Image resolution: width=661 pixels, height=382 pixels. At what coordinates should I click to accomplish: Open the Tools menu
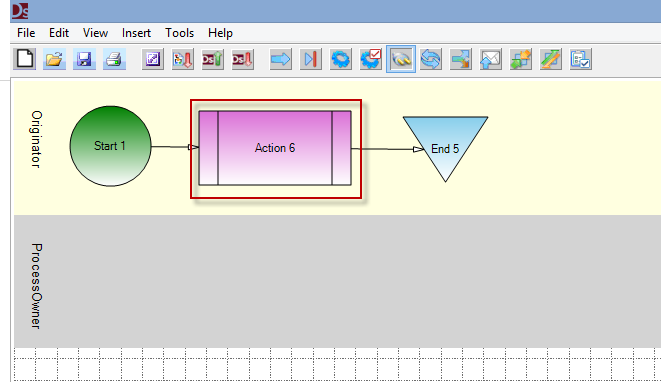180,33
